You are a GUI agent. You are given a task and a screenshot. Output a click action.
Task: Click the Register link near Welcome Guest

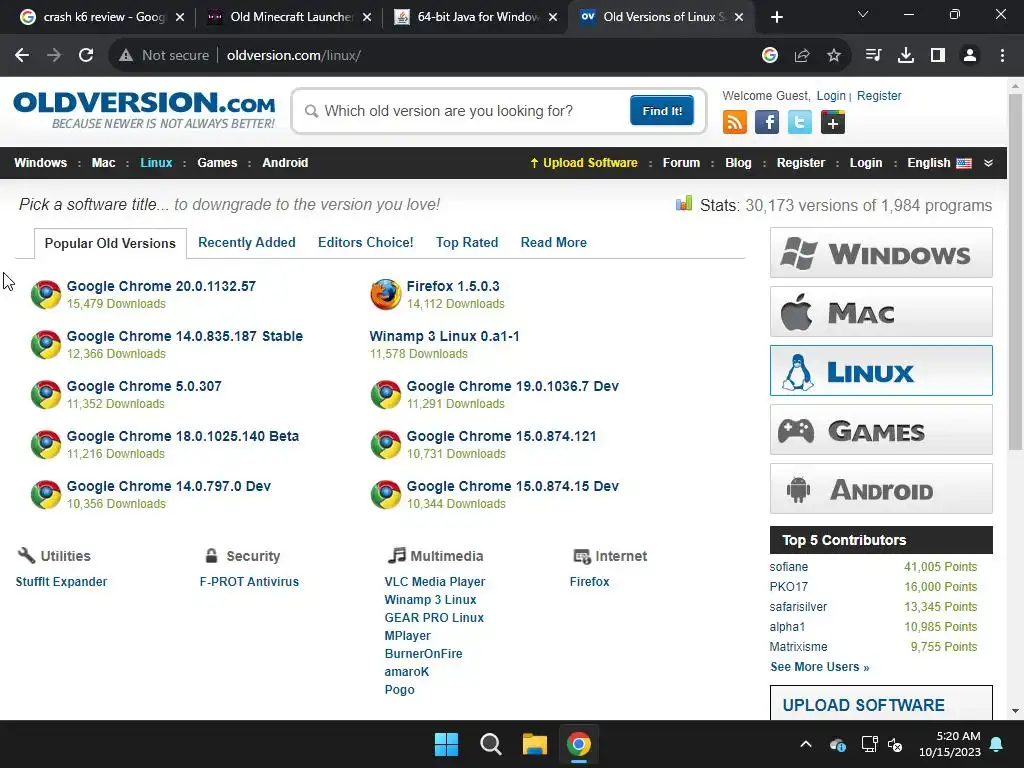click(879, 95)
